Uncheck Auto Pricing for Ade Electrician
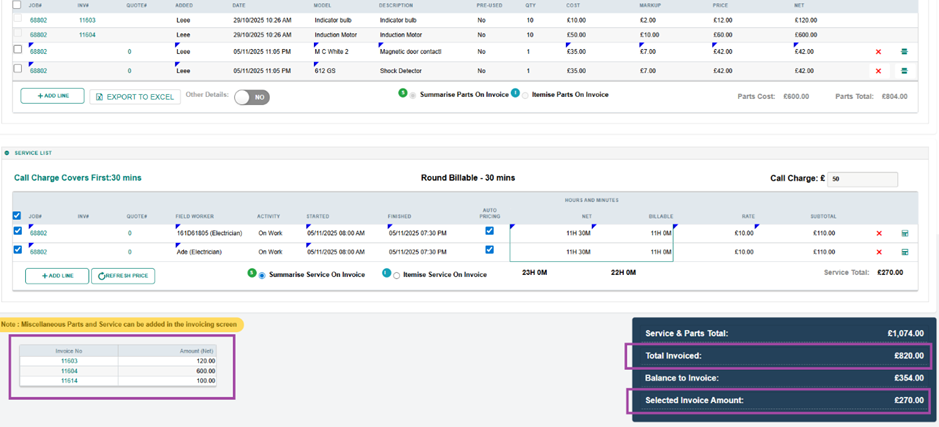939x427 pixels. tap(489, 250)
